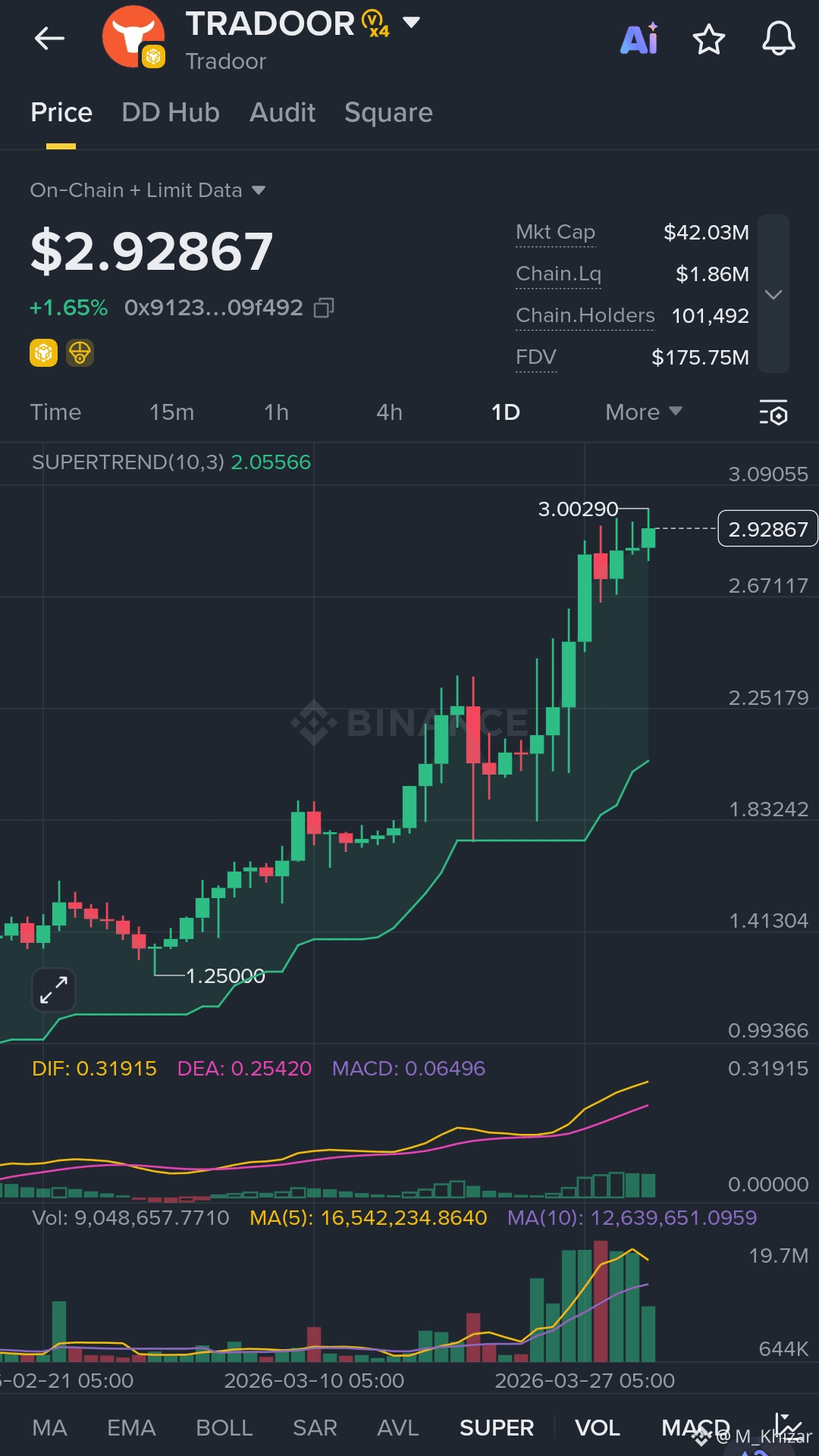Tap the Mkt Cap label
The image size is (819, 1456).
555,232
